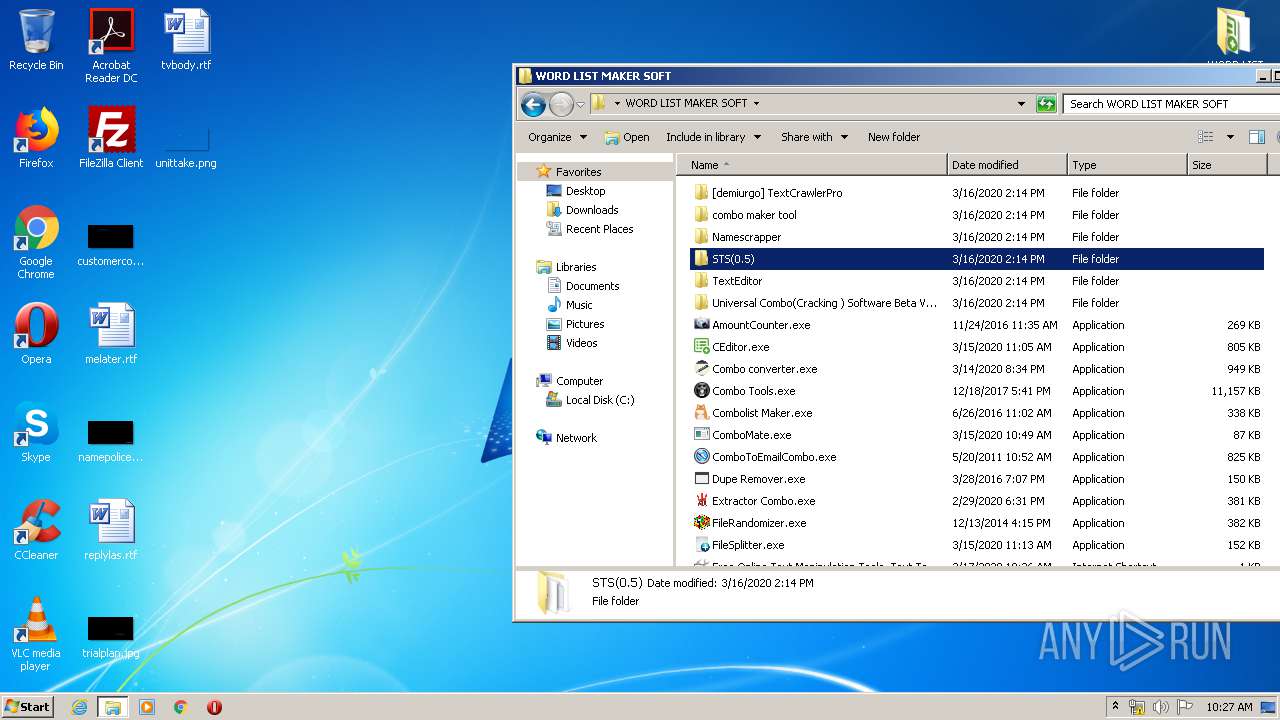Screen dimensions: 1280x720
Task: Select melater.rtf desktop file
Action: 111,334
